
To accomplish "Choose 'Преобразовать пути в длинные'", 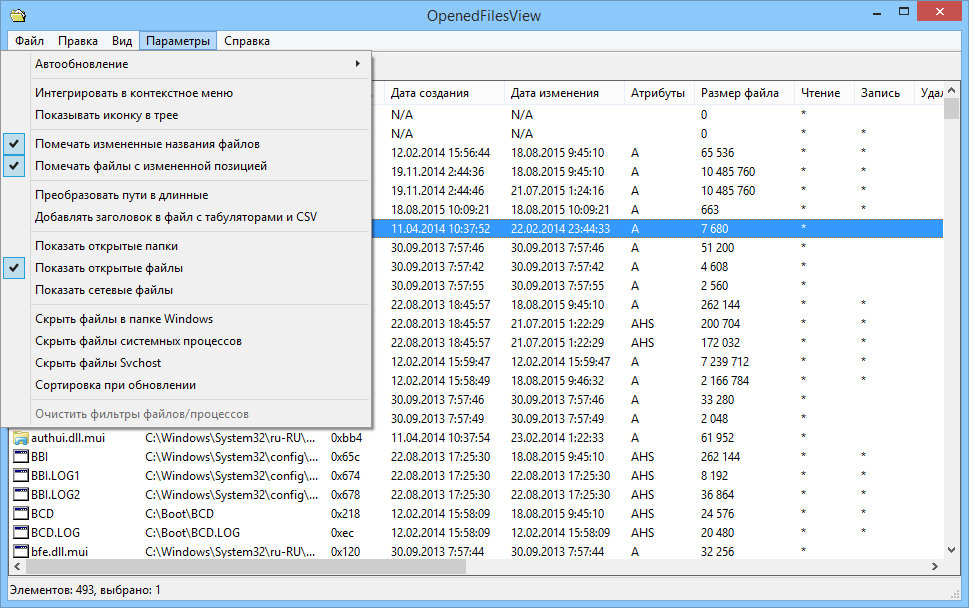I will [x=185, y=195].
